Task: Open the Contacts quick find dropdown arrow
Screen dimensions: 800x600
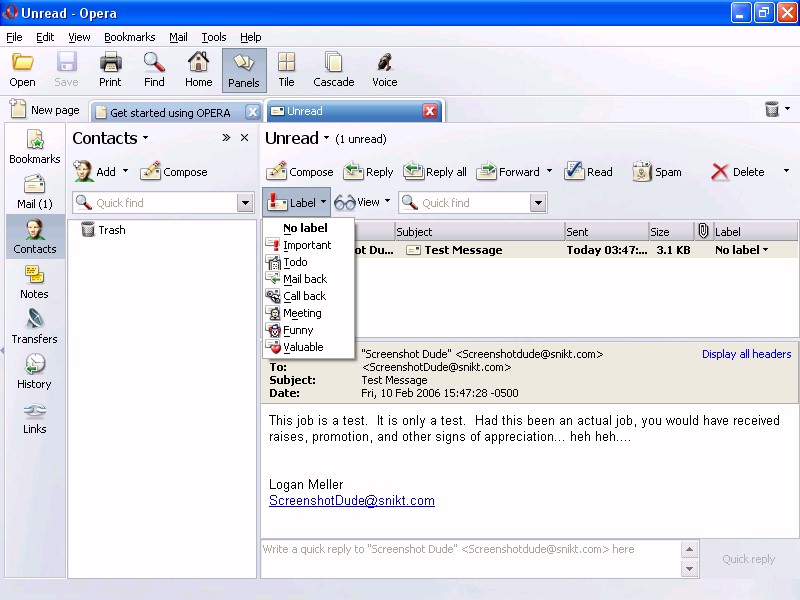Action: click(245, 203)
